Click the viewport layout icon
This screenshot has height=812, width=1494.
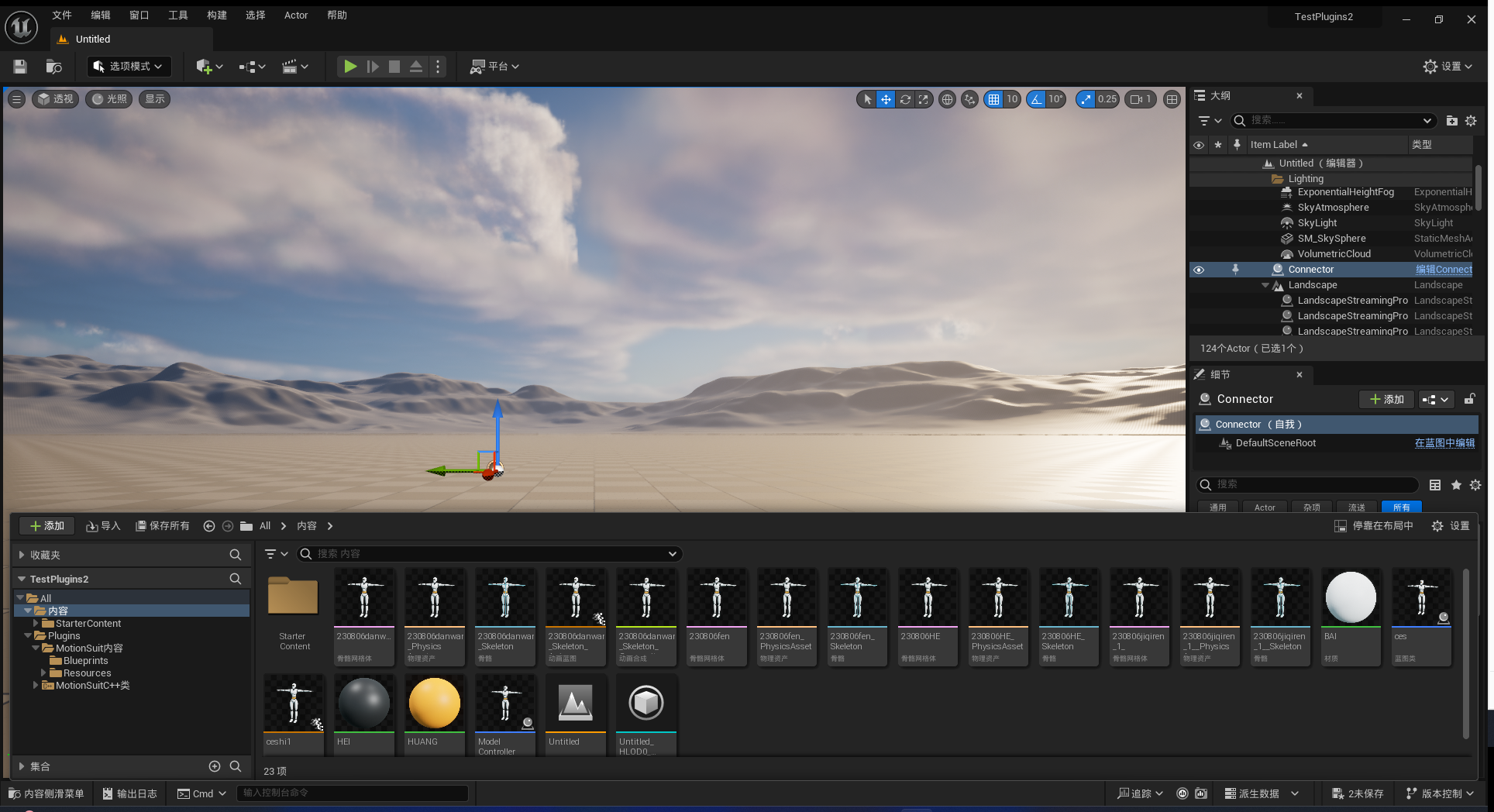(x=1172, y=99)
